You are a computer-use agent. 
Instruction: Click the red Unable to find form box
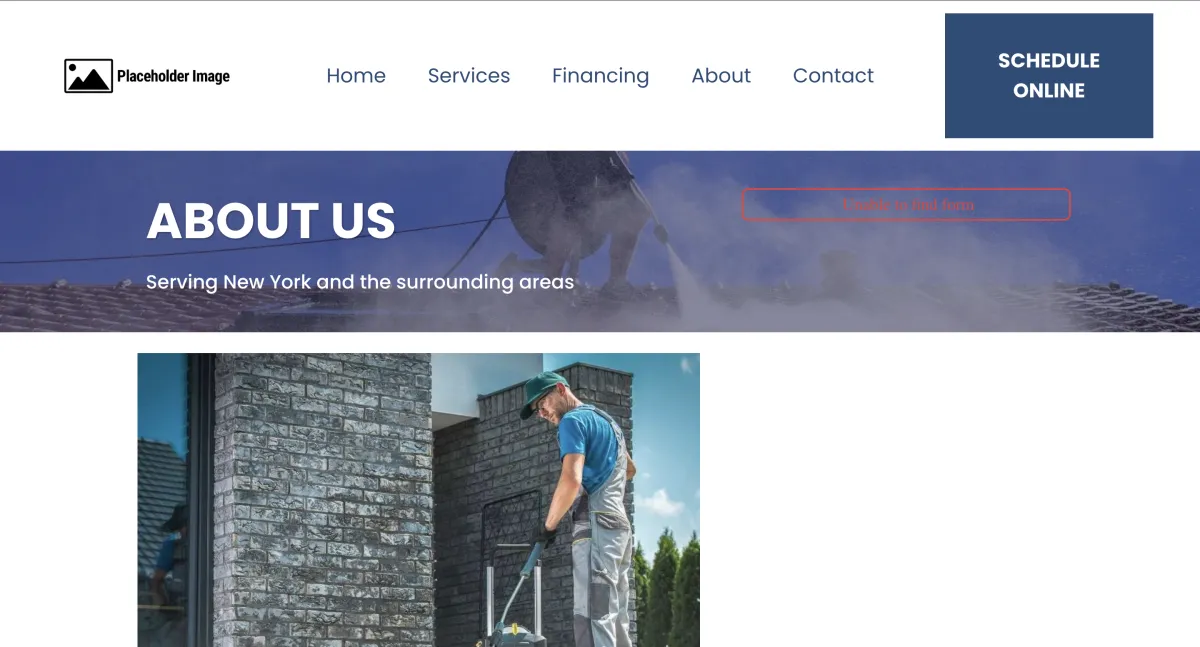906,204
